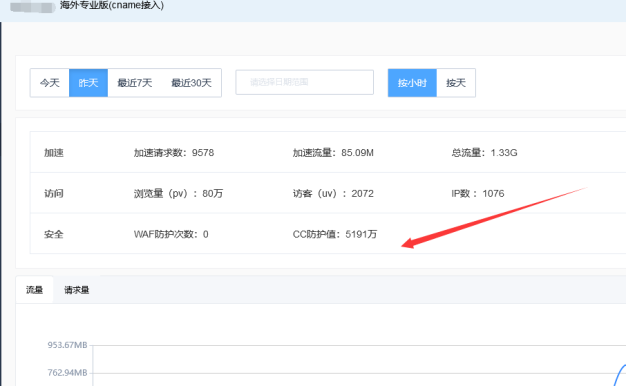Open the 请求量 chart tab

click(x=77, y=290)
